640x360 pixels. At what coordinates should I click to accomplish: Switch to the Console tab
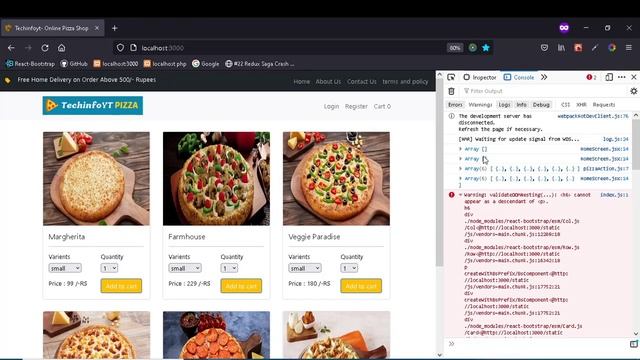tap(519, 77)
